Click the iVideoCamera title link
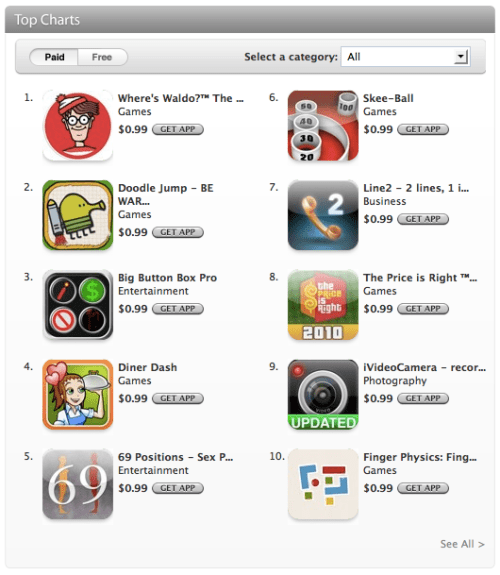 point(424,367)
